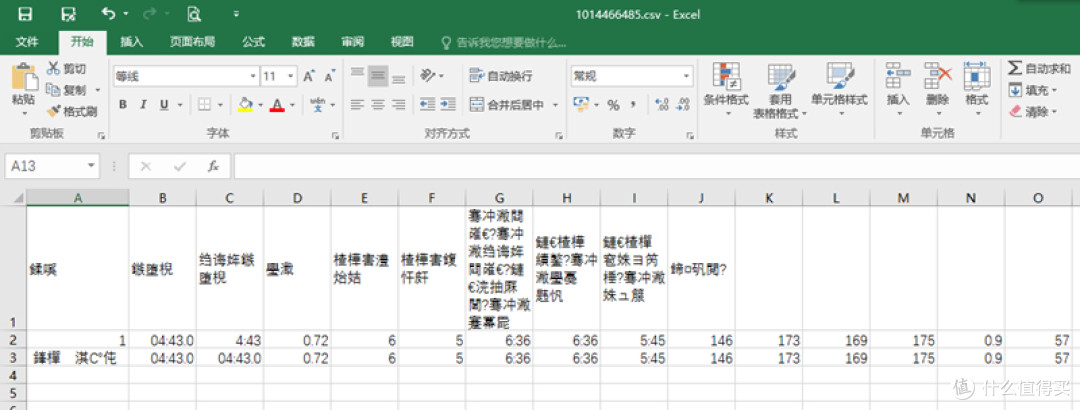Click the Increase font size icon
Image resolution: width=1080 pixels, height=410 pixels.
click(x=309, y=76)
